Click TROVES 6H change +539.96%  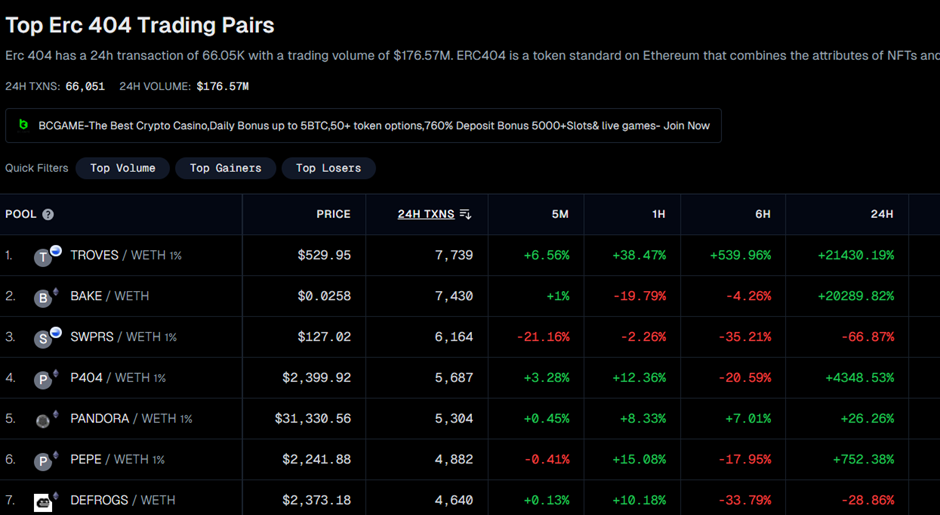click(x=740, y=255)
